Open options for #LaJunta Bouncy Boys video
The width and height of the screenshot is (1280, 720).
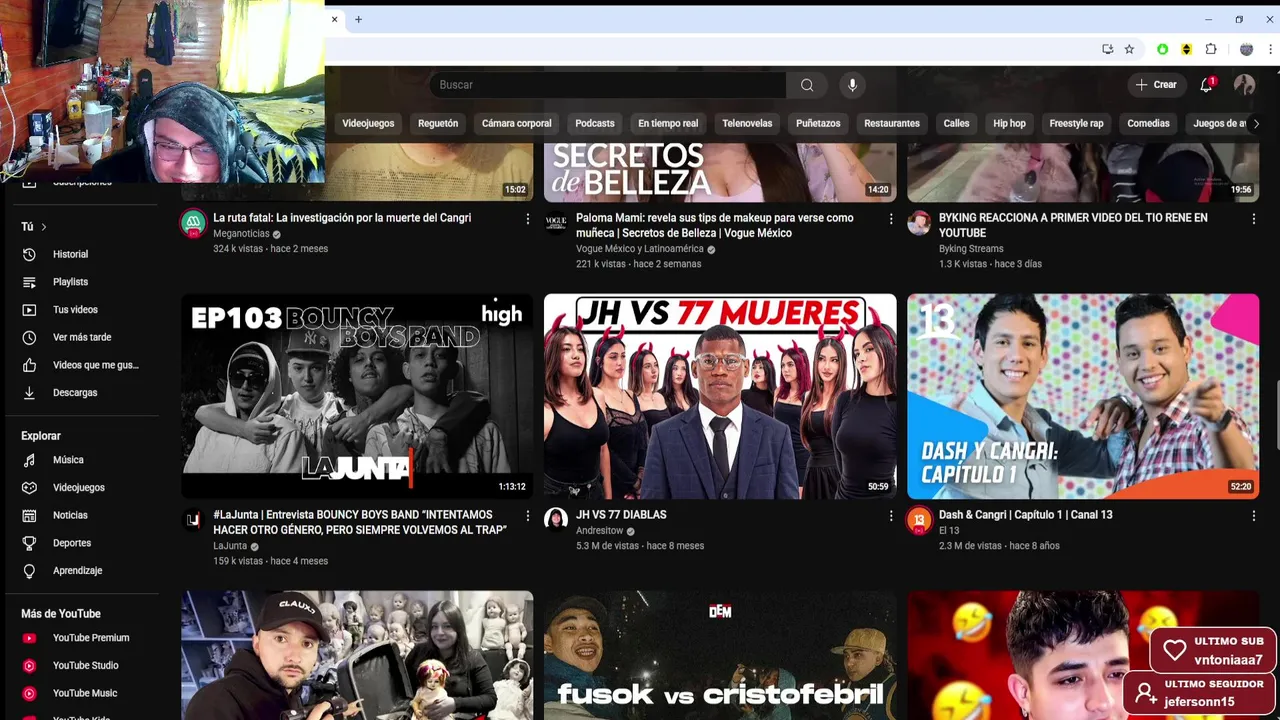coord(528,516)
